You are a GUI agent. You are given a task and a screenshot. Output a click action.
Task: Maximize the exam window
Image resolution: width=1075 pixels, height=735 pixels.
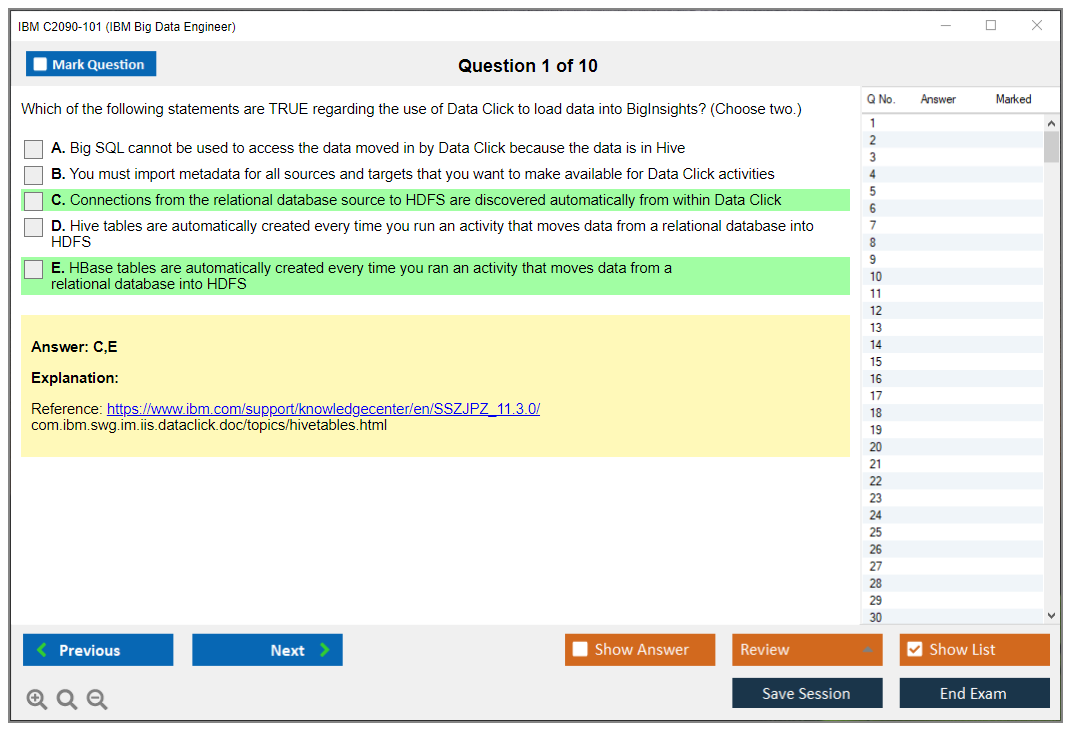(x=991, y=26)
